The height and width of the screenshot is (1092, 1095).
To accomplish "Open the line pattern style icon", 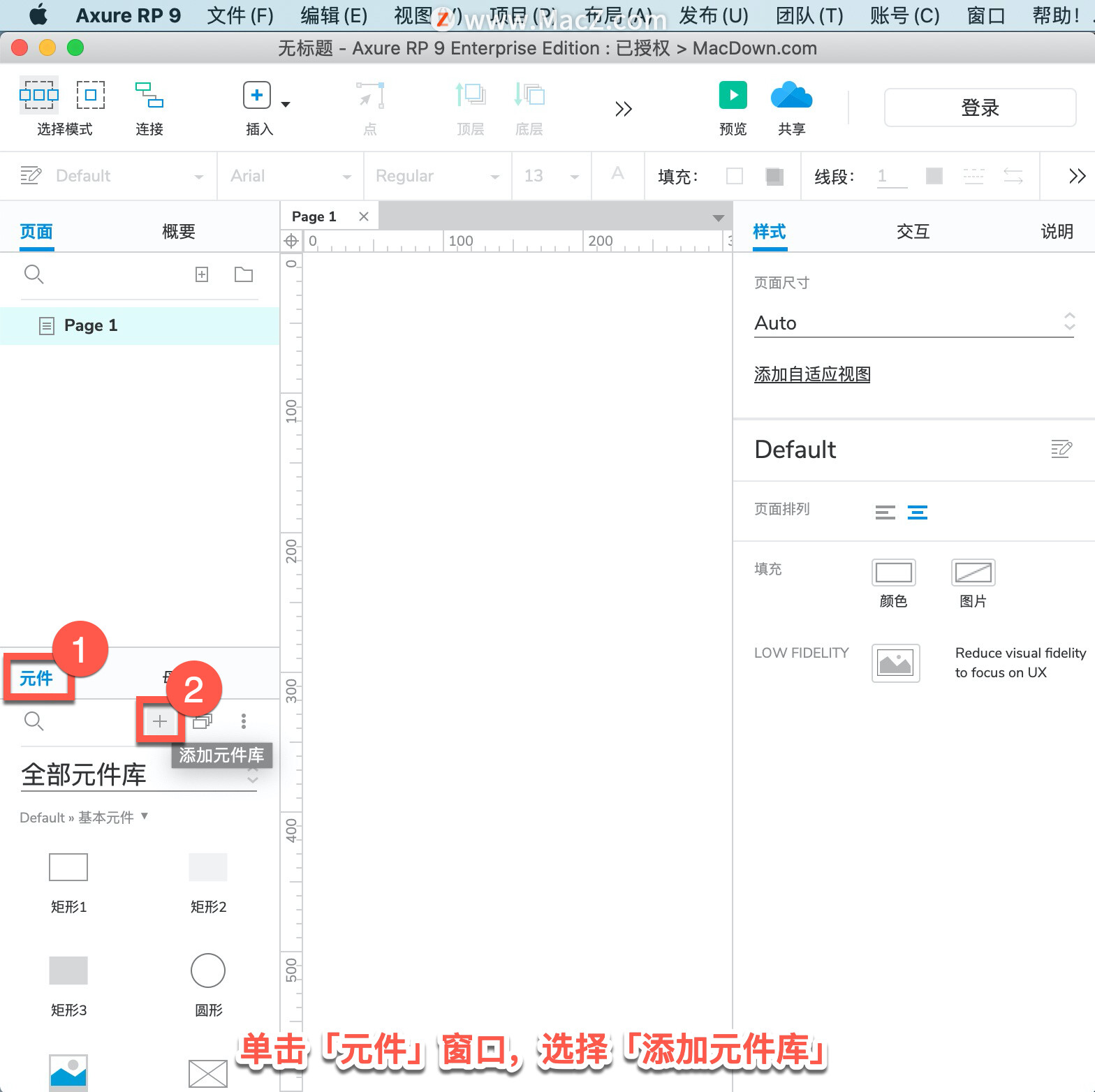I will [x=973, y=176].
